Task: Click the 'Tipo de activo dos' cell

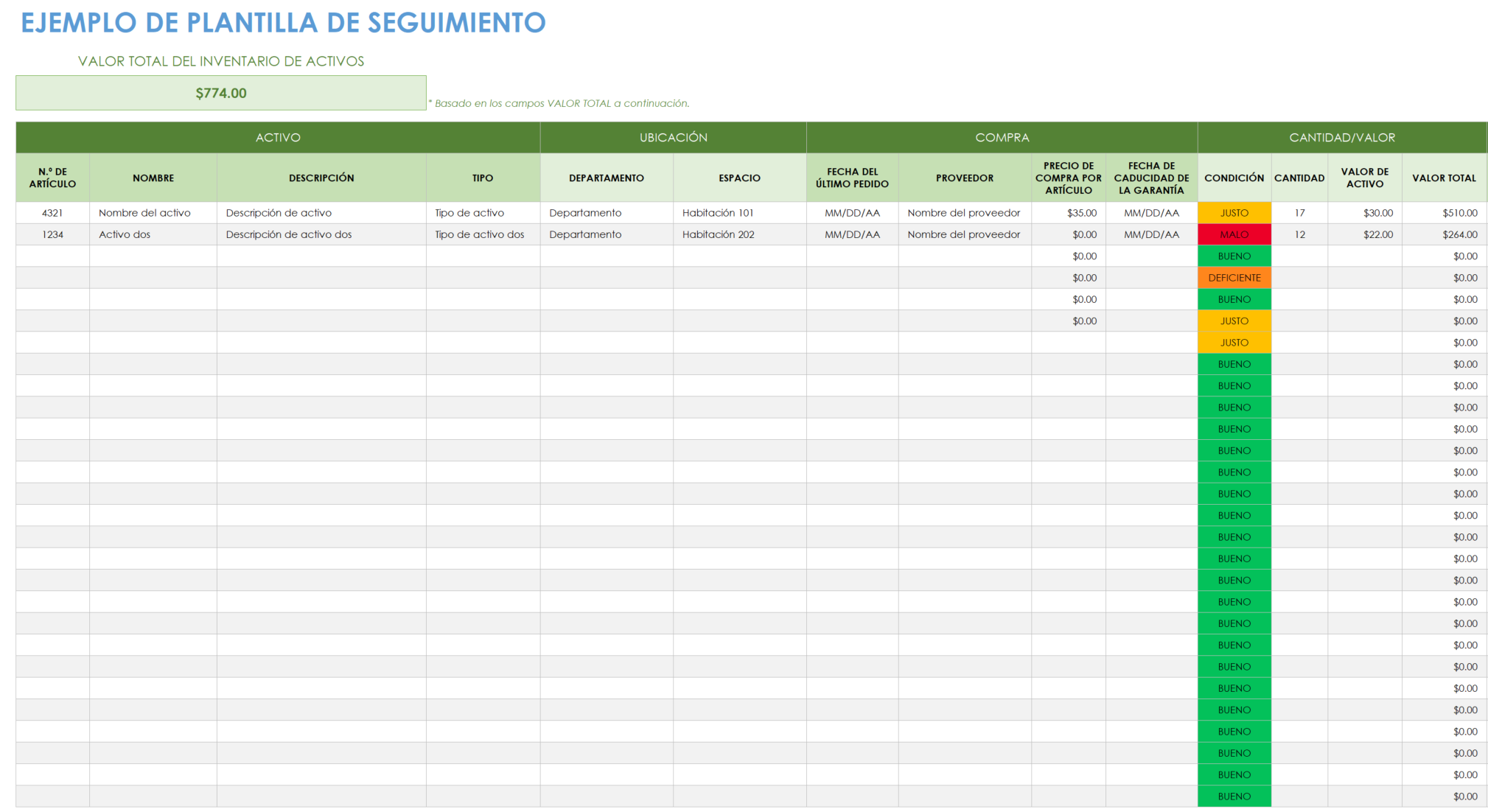Action: 483,234
